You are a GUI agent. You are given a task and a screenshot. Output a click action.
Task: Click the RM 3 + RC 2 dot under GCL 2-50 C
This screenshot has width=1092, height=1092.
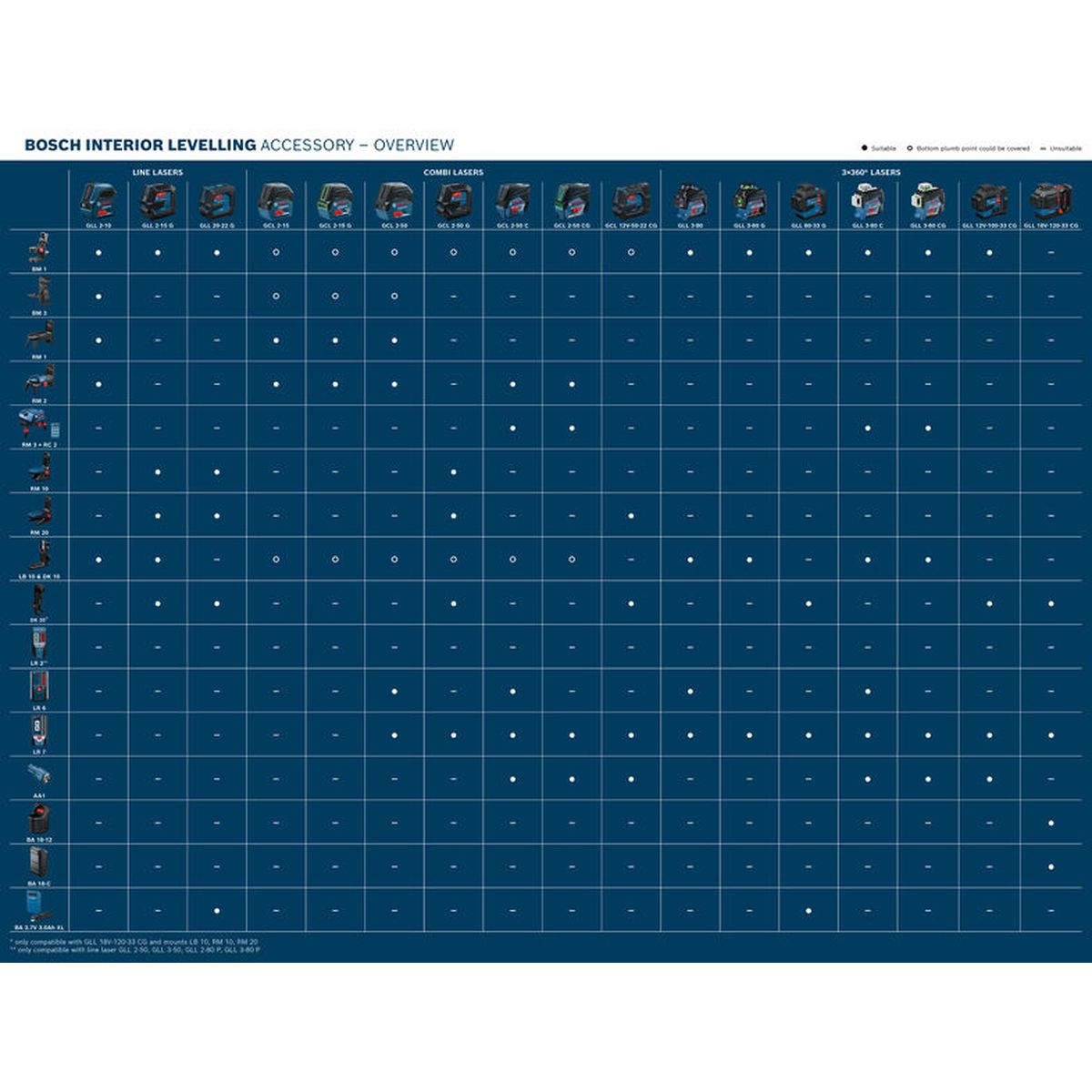[512, 428]
